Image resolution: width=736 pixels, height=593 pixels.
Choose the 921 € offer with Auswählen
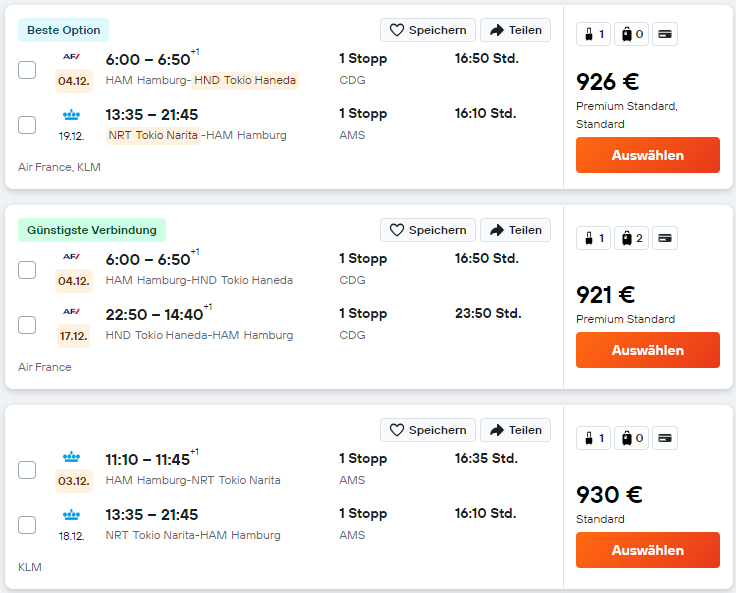(647, 350)
